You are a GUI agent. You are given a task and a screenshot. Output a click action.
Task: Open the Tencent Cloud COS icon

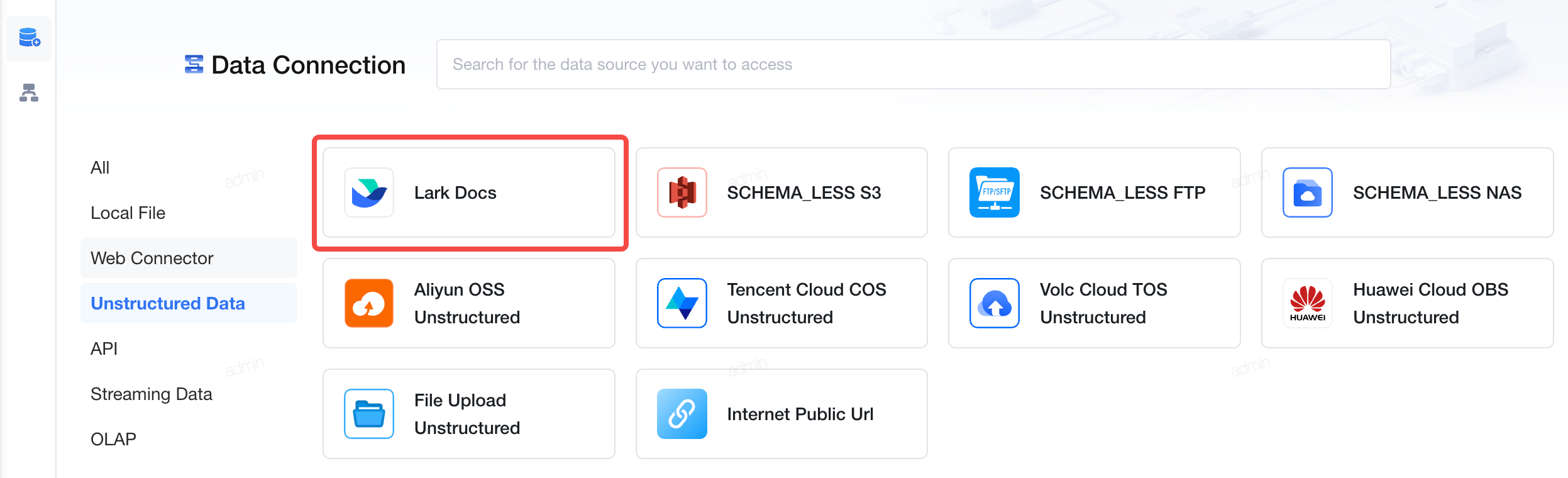[x=682, y=303]
